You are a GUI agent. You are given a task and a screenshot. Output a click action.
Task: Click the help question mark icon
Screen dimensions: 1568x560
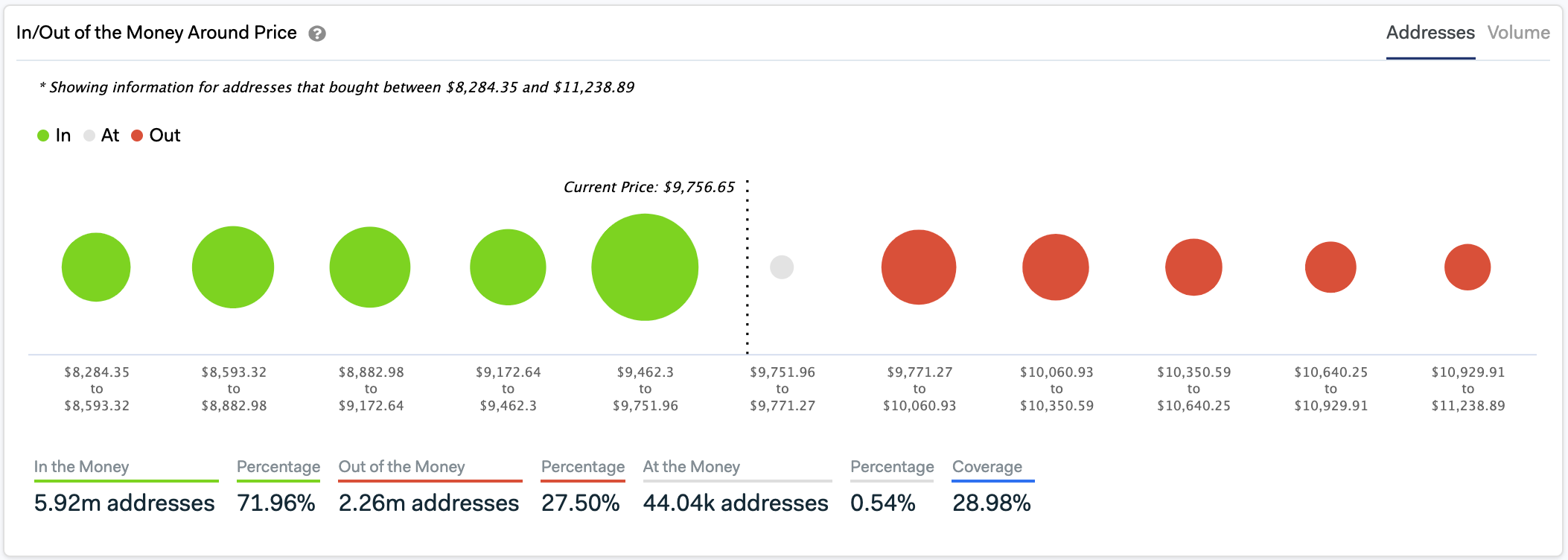point(317,34)
